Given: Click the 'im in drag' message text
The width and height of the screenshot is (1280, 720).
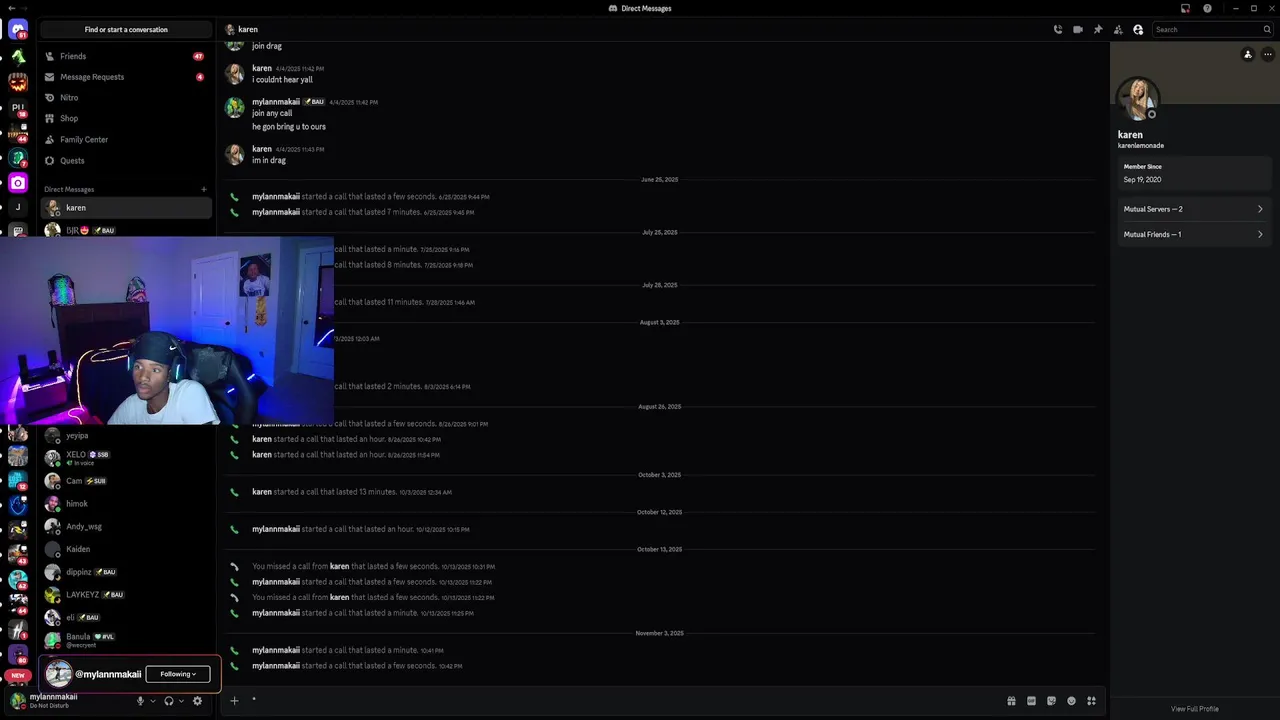Looking at the screenshot, I should click(269, 161).
